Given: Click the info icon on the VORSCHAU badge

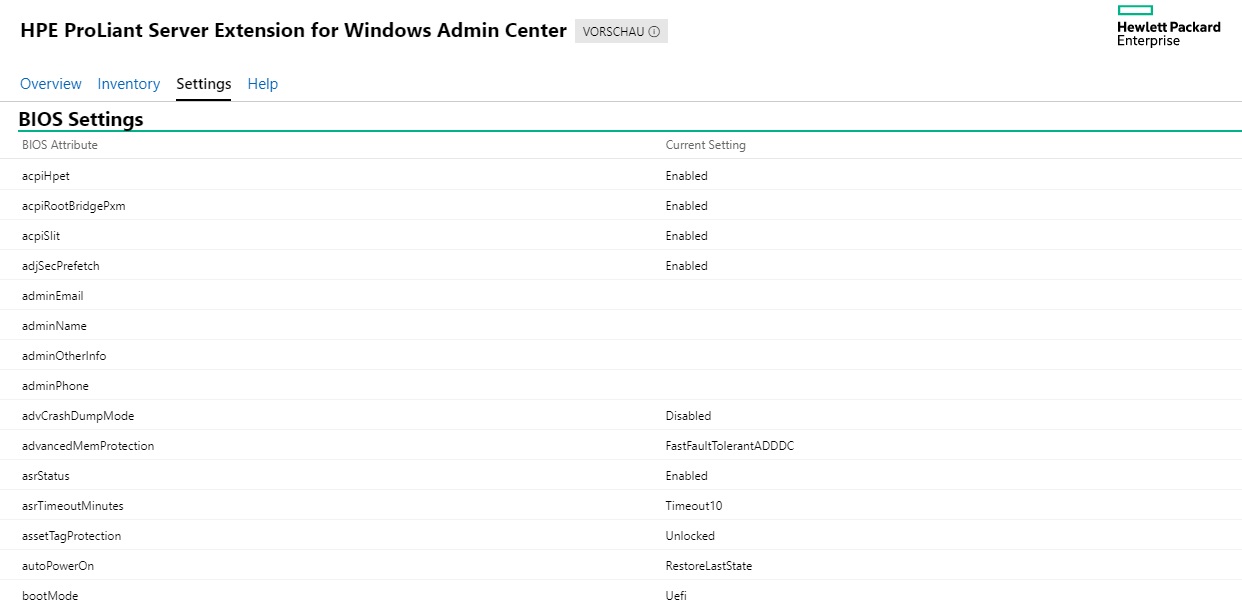Looking at the screenshot, I should click(x=655, y=31).
